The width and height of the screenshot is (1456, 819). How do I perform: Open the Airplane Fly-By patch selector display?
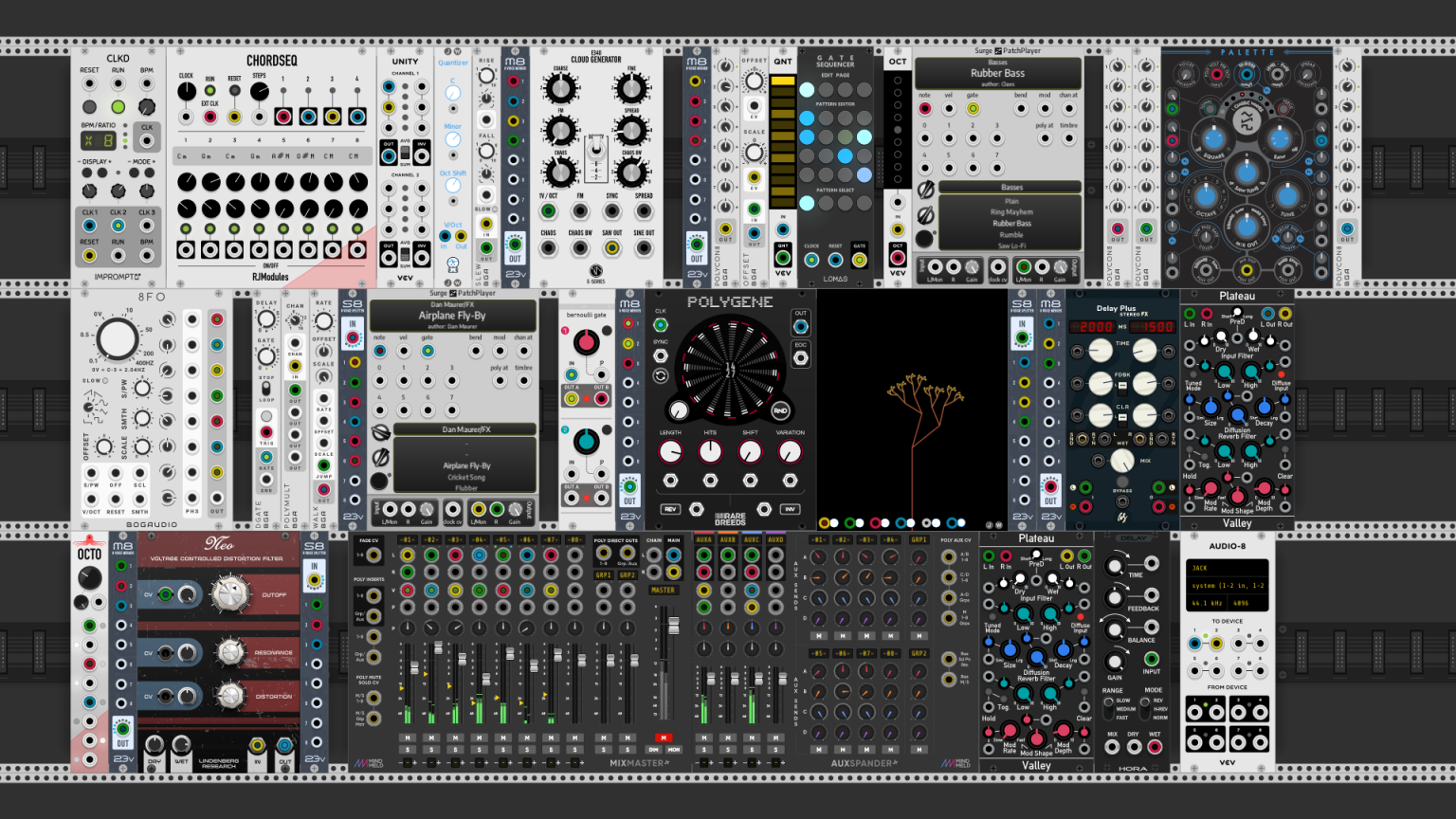tap(453, 316)
